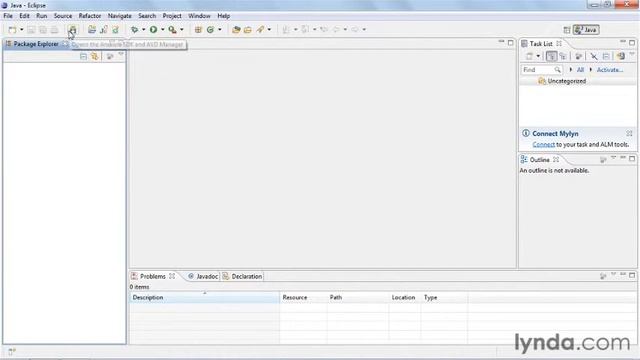The height and width of the screenshot is (360, 640).
Task: Open the Help menu
Action: pyautogui.click(x=224, y=16)
